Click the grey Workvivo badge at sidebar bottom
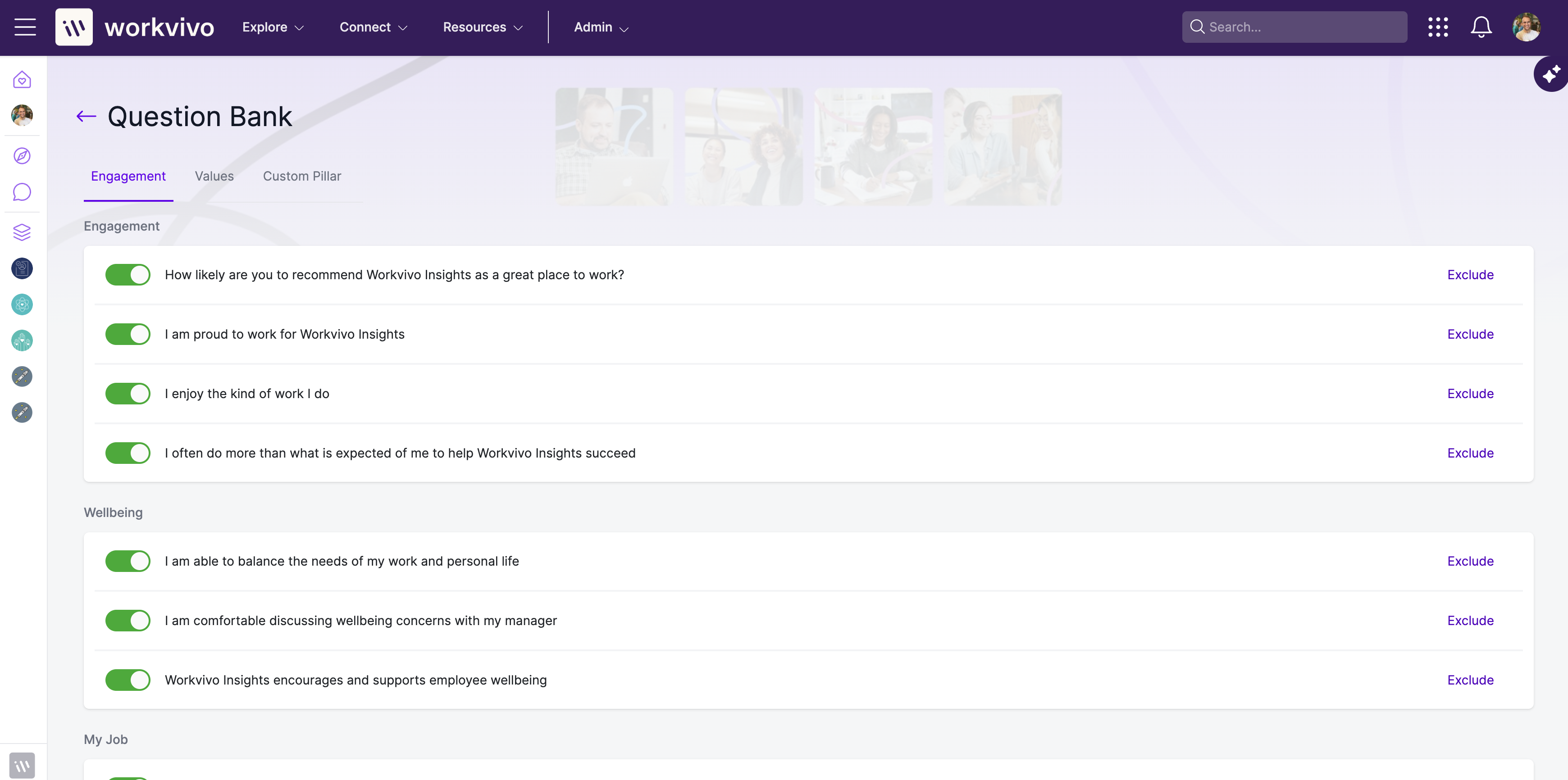 pos(22,766)
